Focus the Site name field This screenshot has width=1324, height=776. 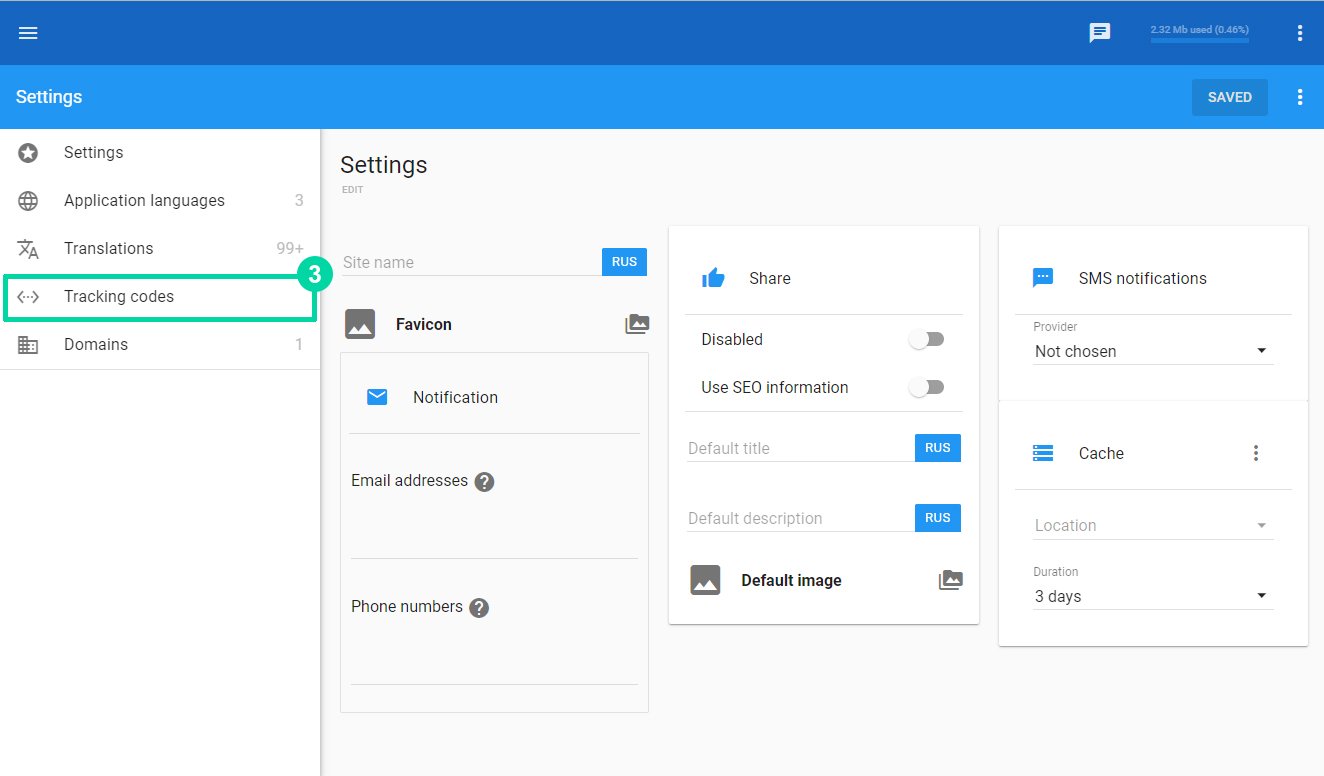tap(471, 262)
